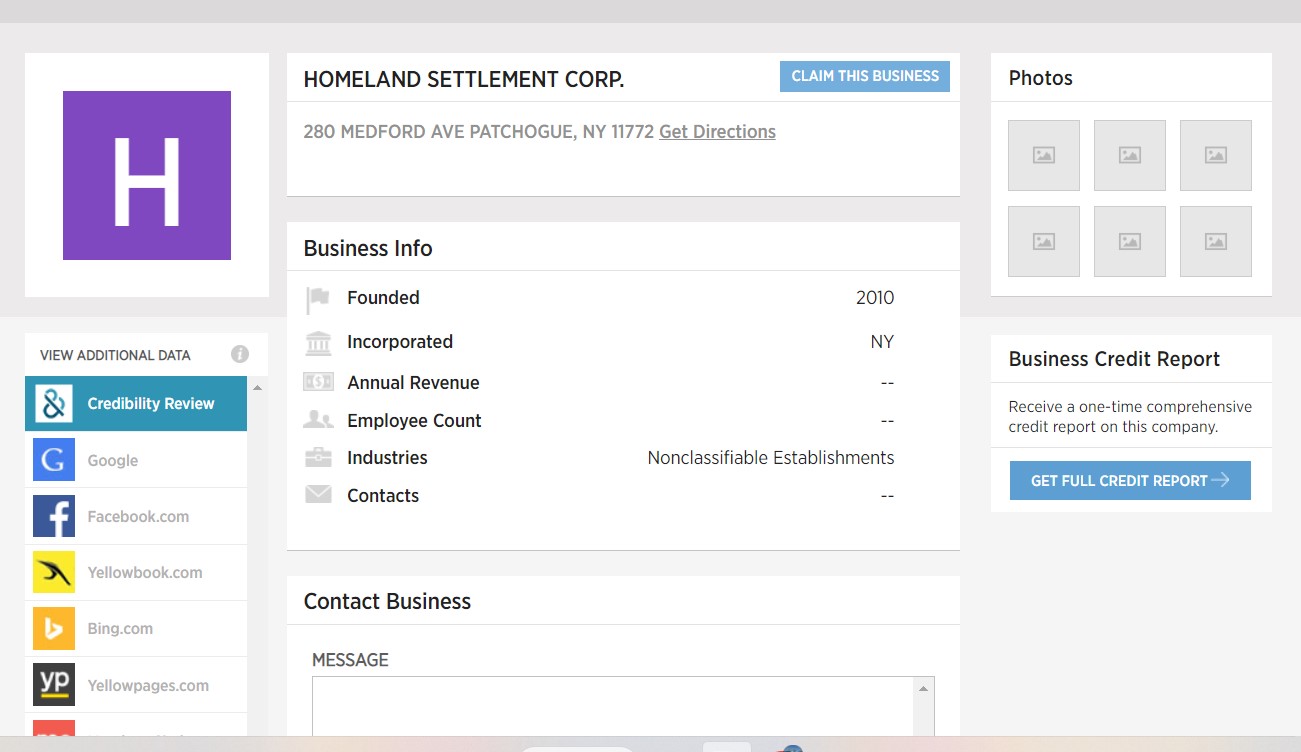1301x752 pixels.
Task: Click the Founded flag icon
Action: (x=318, y=298)
